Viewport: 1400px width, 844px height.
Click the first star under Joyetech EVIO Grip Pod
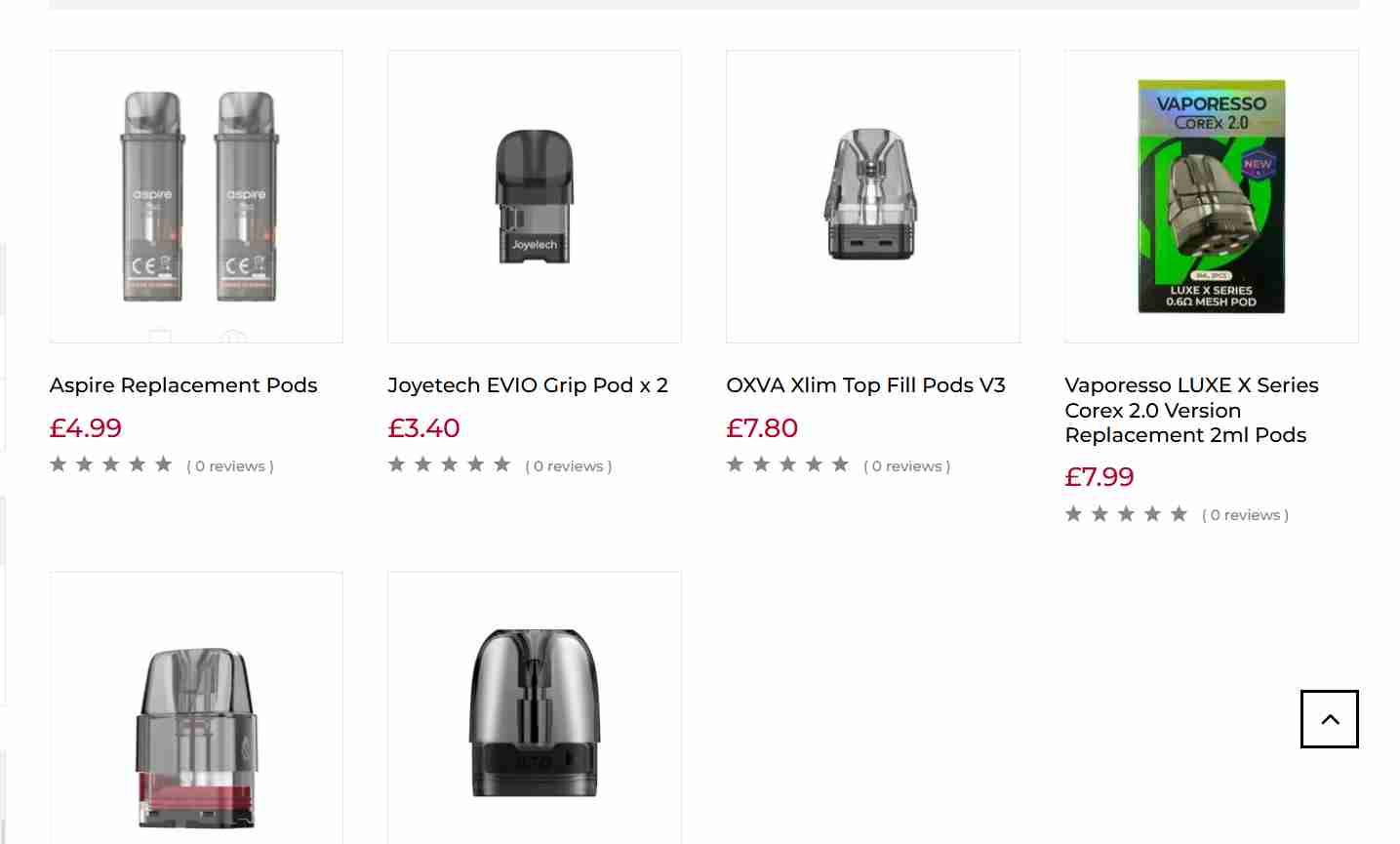tap(396, 464)
